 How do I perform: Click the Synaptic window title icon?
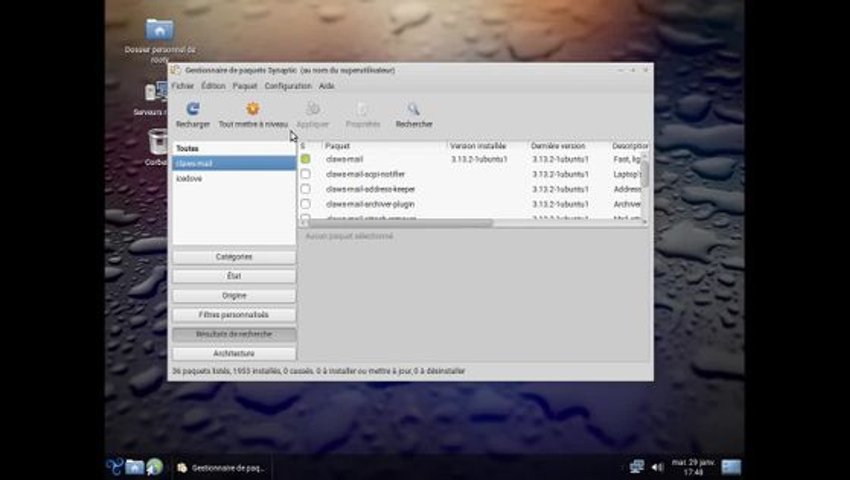pyautogui.click(x=176, y=70)
